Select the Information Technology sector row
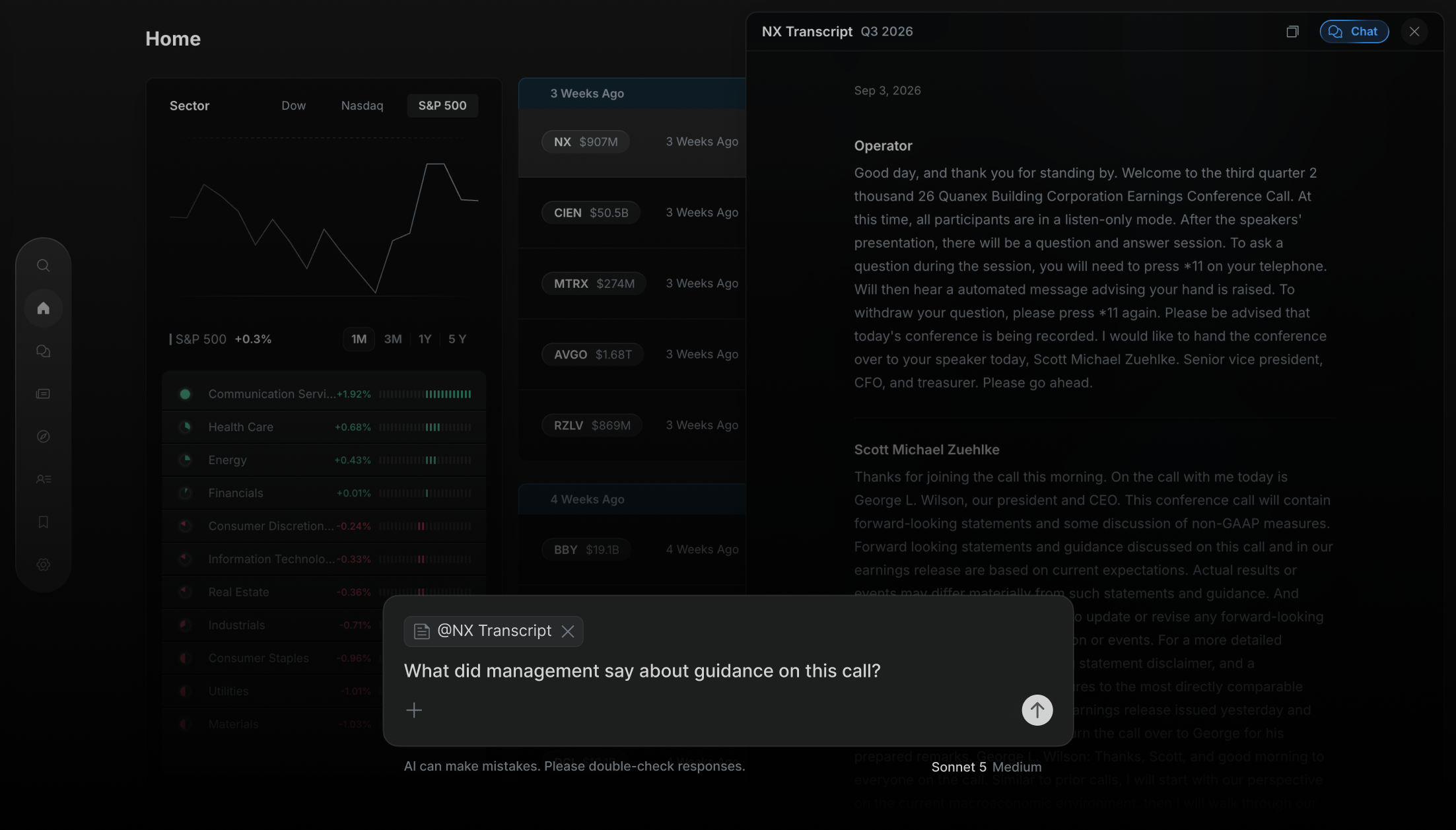 324,559
